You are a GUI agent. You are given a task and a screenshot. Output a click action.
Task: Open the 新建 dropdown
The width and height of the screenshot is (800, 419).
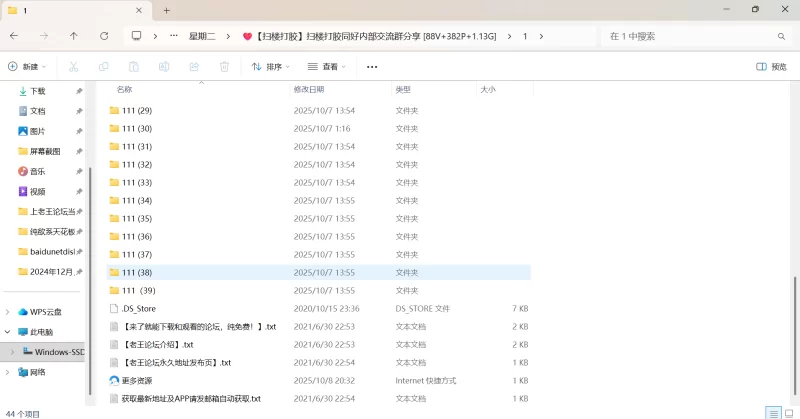pyautogui.click(x=27, y=67)
